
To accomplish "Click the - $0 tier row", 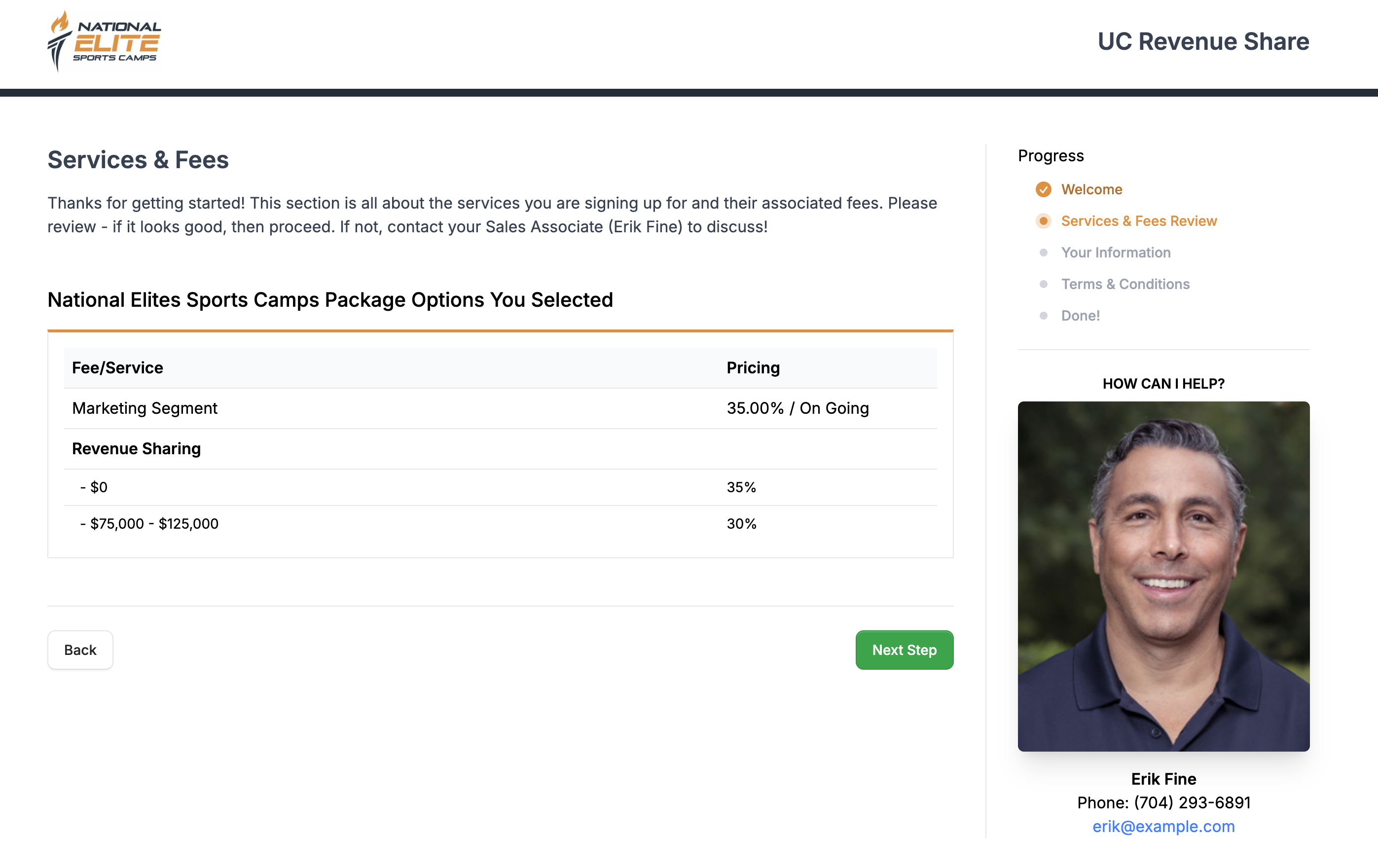I will pos(500,487).
